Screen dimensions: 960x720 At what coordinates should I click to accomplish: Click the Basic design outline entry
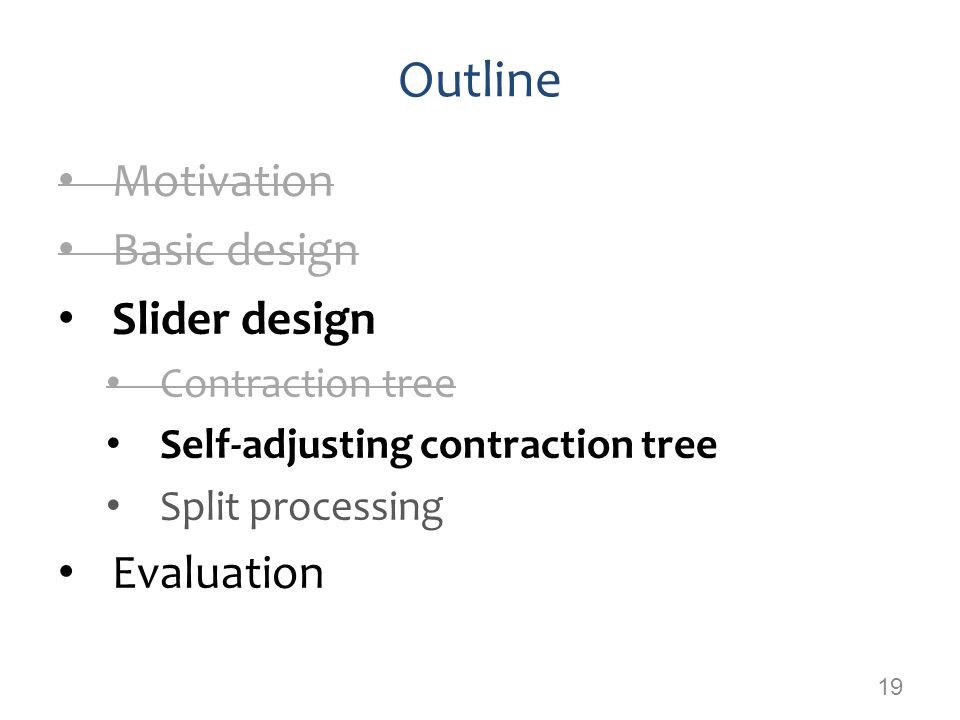236,251
